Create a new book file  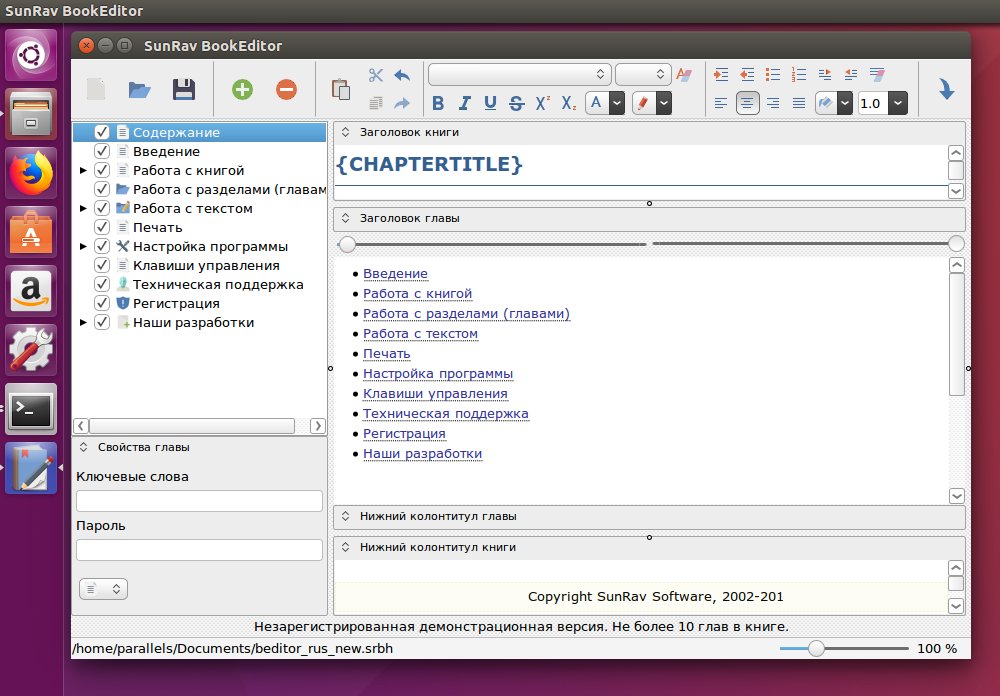[x=96, y=89]
